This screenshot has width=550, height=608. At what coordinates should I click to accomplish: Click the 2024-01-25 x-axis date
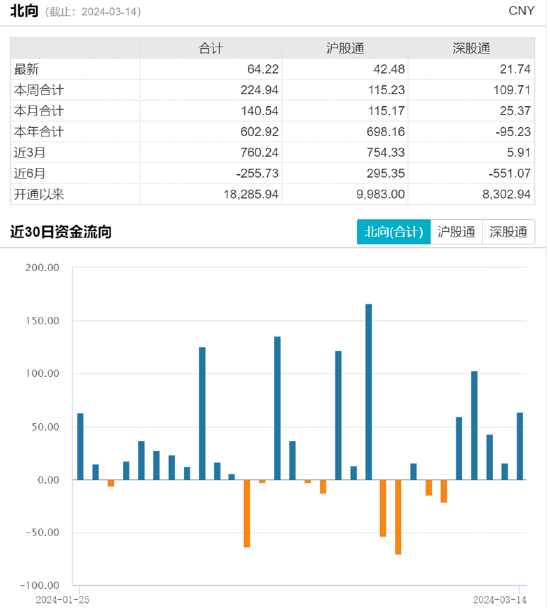(62, 600)
